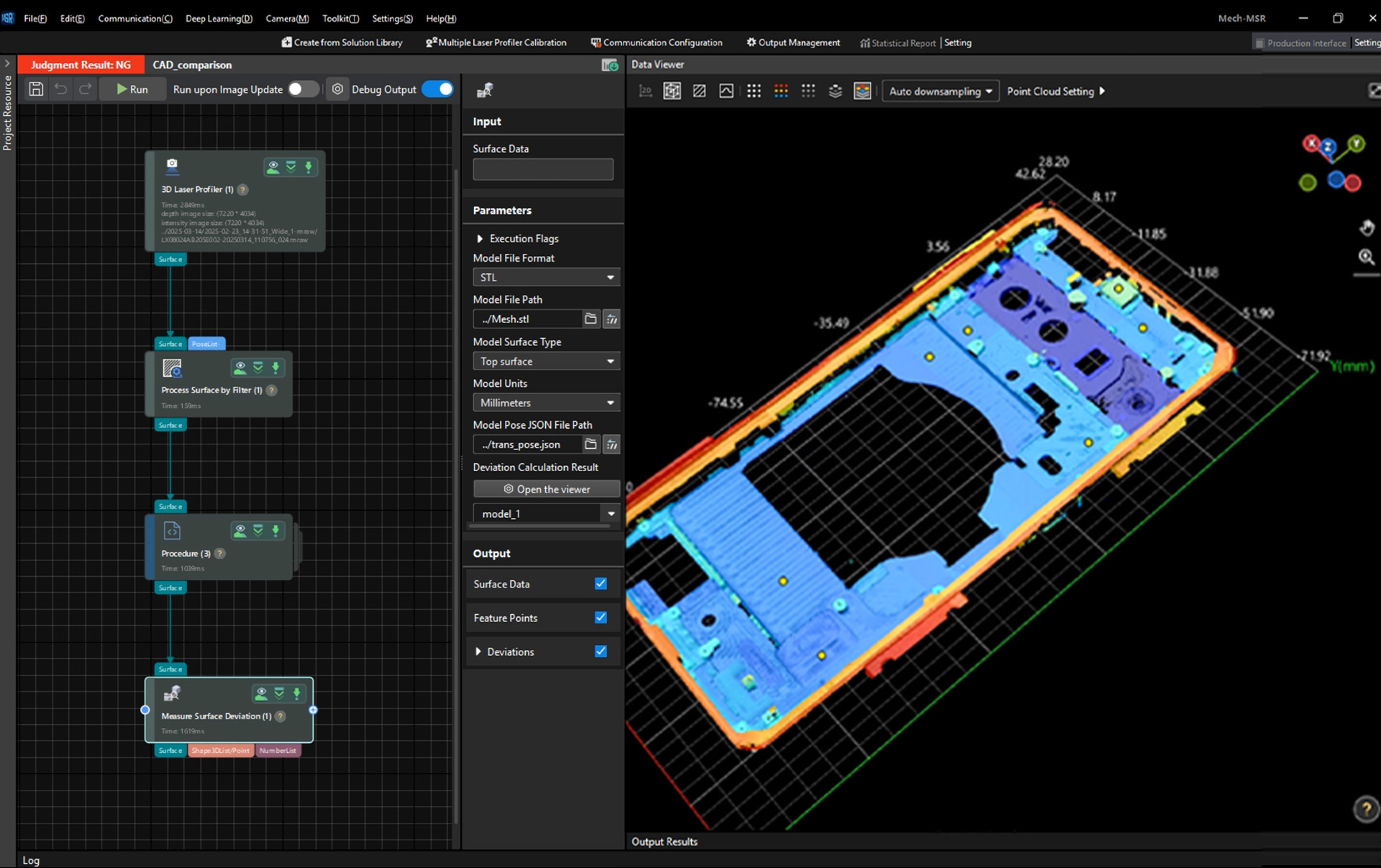Click Open the viewer button
Viewport: 1381px width, 868px height.
(546, 489)
